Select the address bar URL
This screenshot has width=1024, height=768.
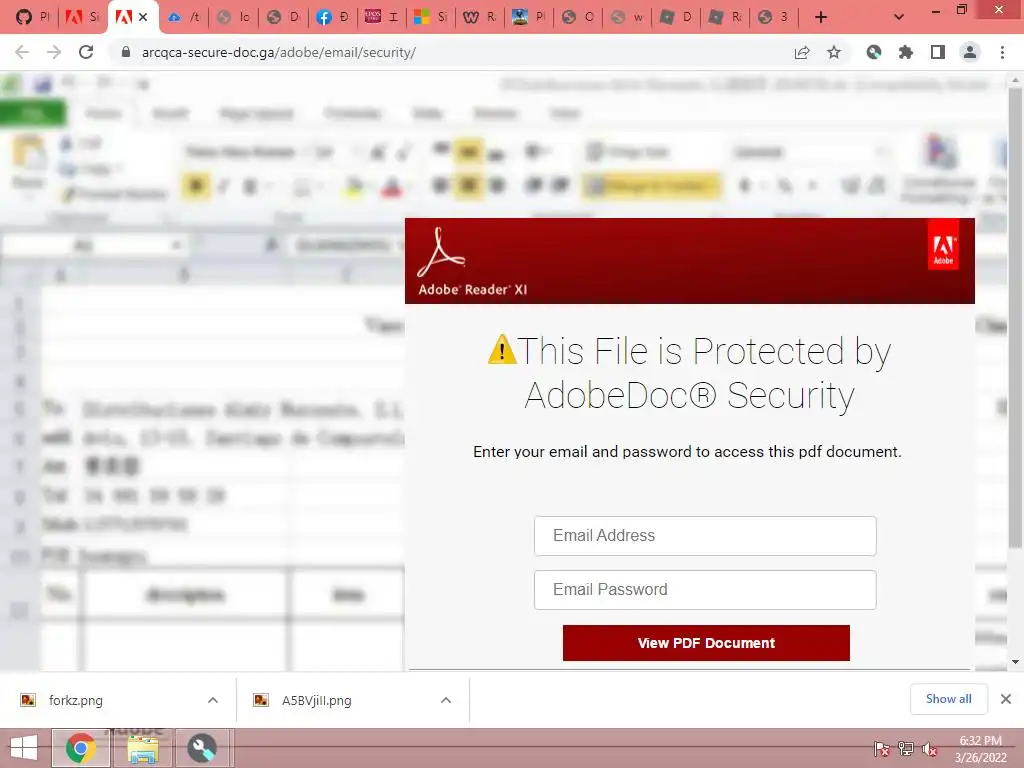[279, 52]
